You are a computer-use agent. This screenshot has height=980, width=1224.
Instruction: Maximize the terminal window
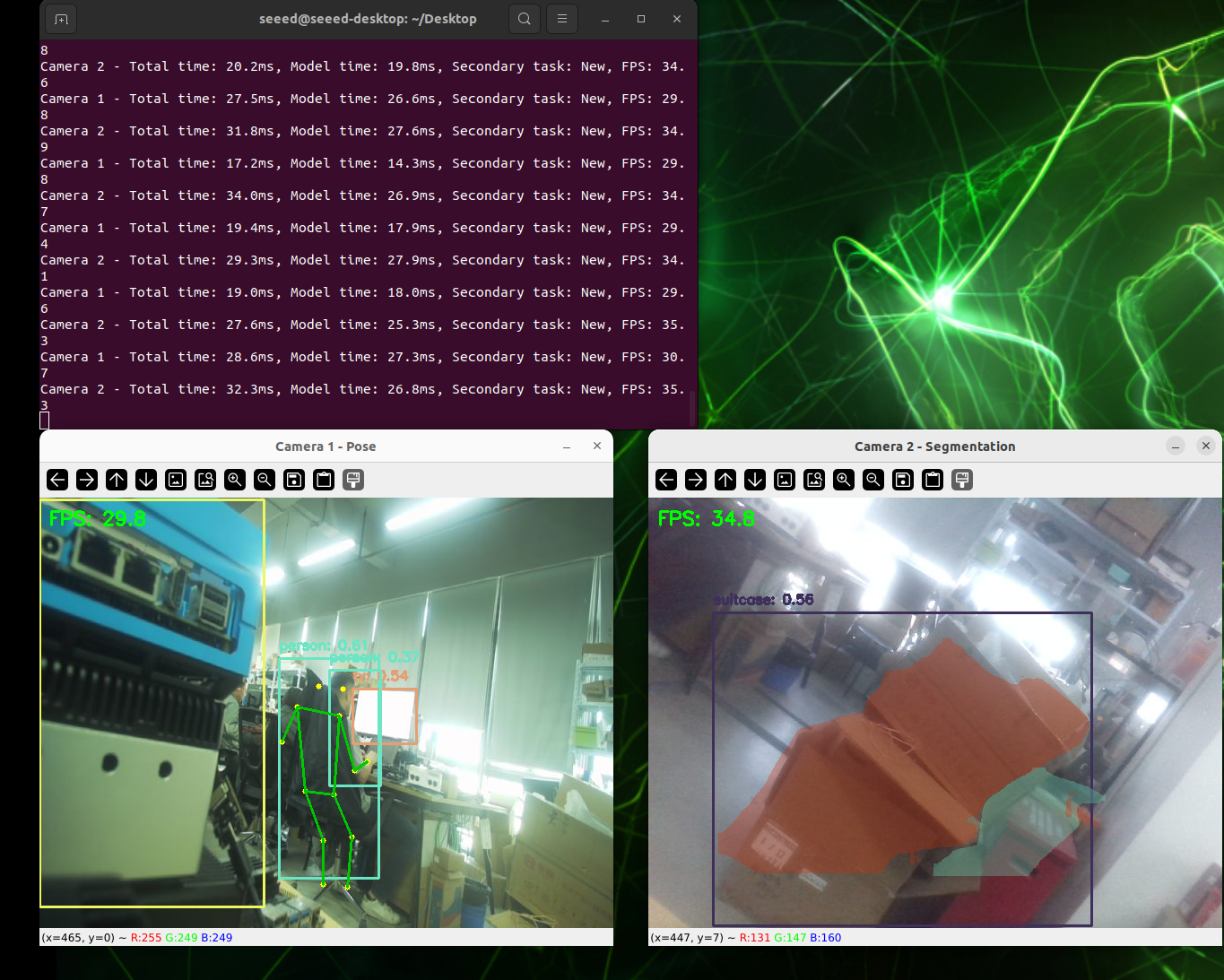(641, 19)
